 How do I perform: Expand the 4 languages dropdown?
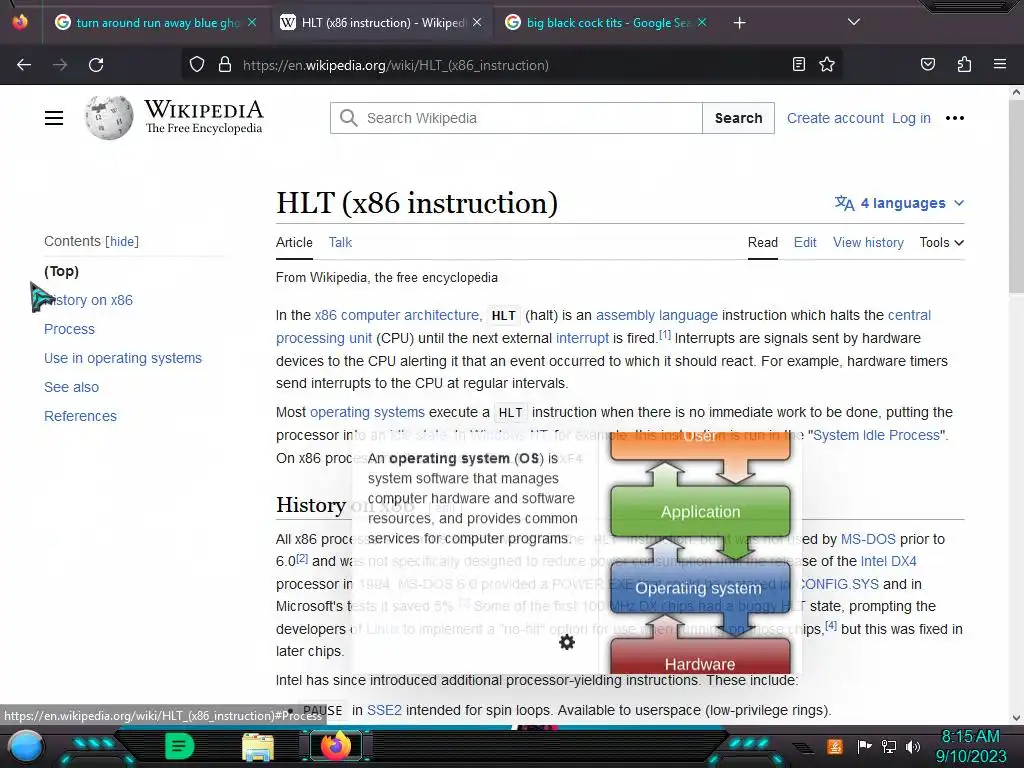pyautogui.click(x=899, y=203)
